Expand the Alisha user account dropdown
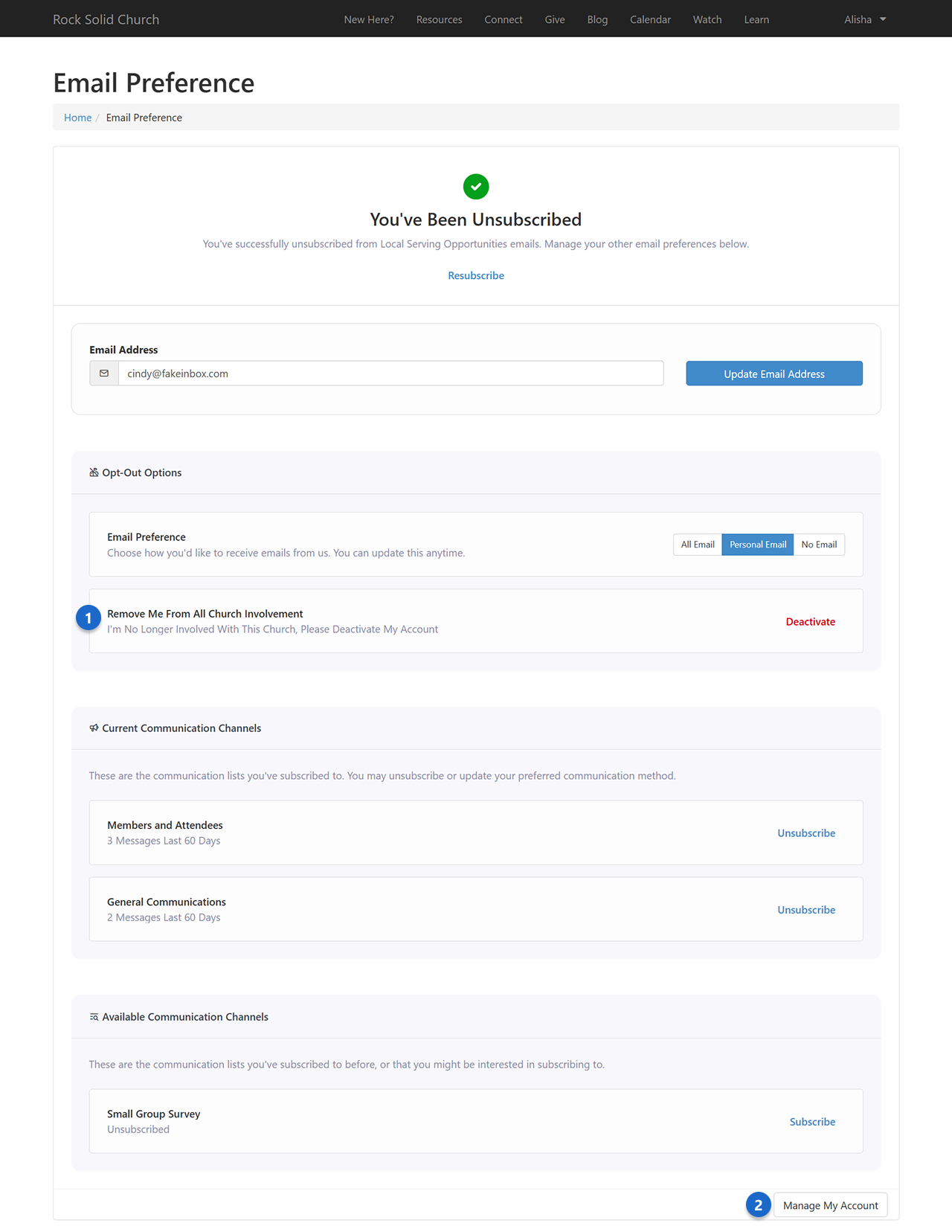Viewport: 952px width, 1232px height. click(865, 19)
